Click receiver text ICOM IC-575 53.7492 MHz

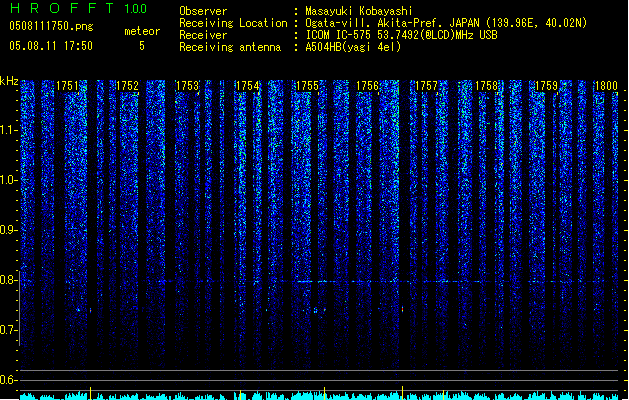401,35
